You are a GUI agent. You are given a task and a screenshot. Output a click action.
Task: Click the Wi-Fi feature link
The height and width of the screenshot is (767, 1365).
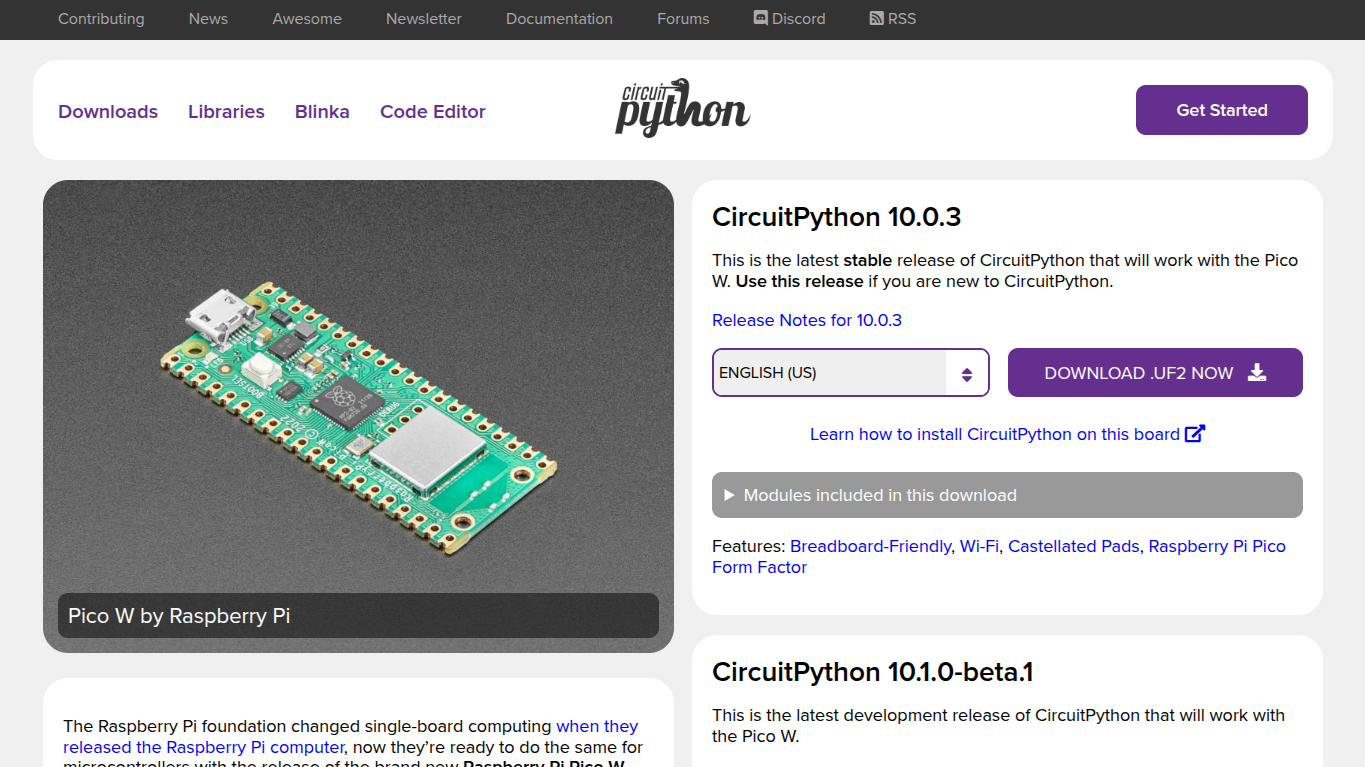(979, 546)
